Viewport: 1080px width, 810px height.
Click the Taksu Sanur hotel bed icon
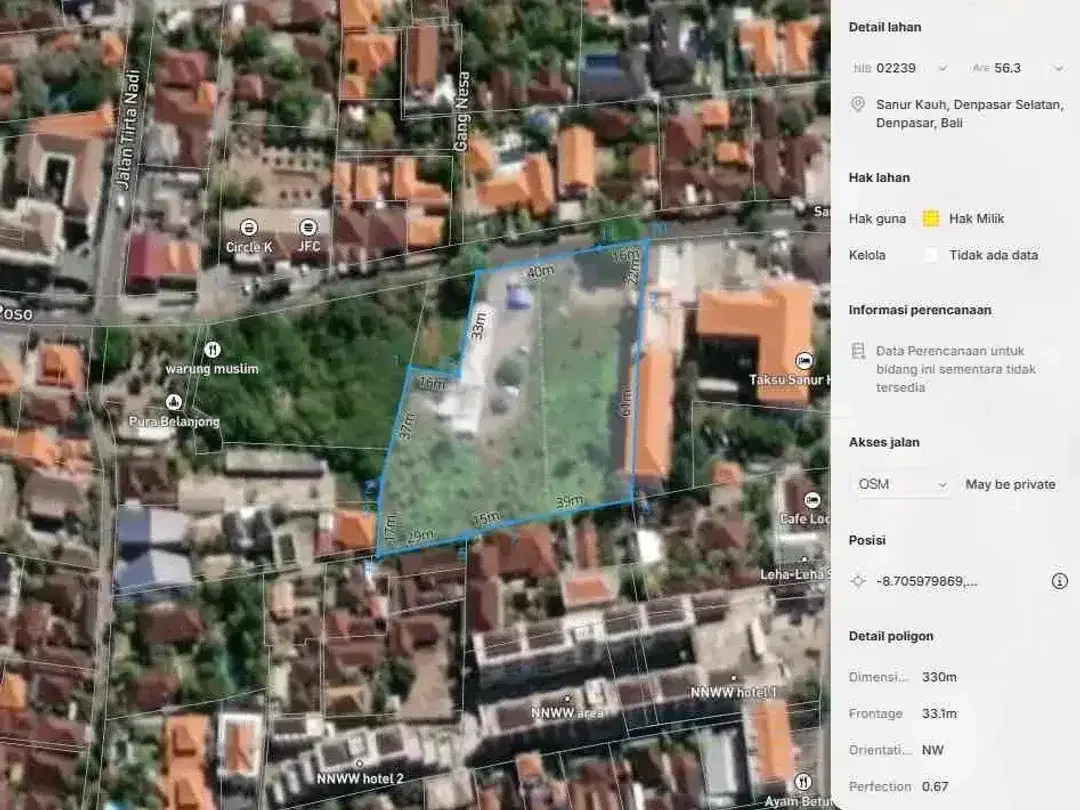point(803,361)
